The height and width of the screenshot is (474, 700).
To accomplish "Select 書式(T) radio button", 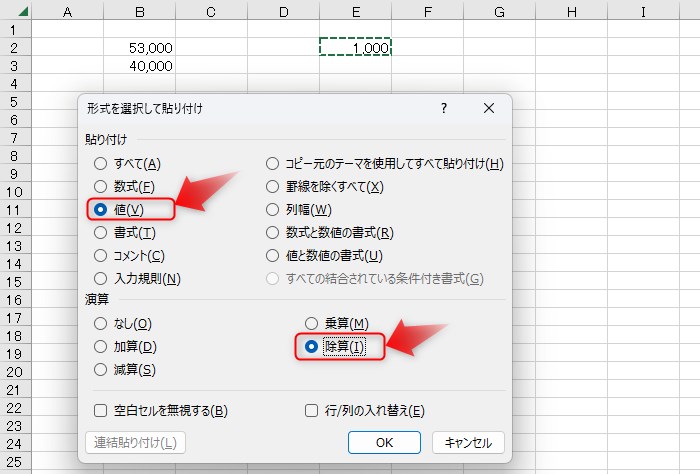I will pyautogui.click(x=125, y=233).
